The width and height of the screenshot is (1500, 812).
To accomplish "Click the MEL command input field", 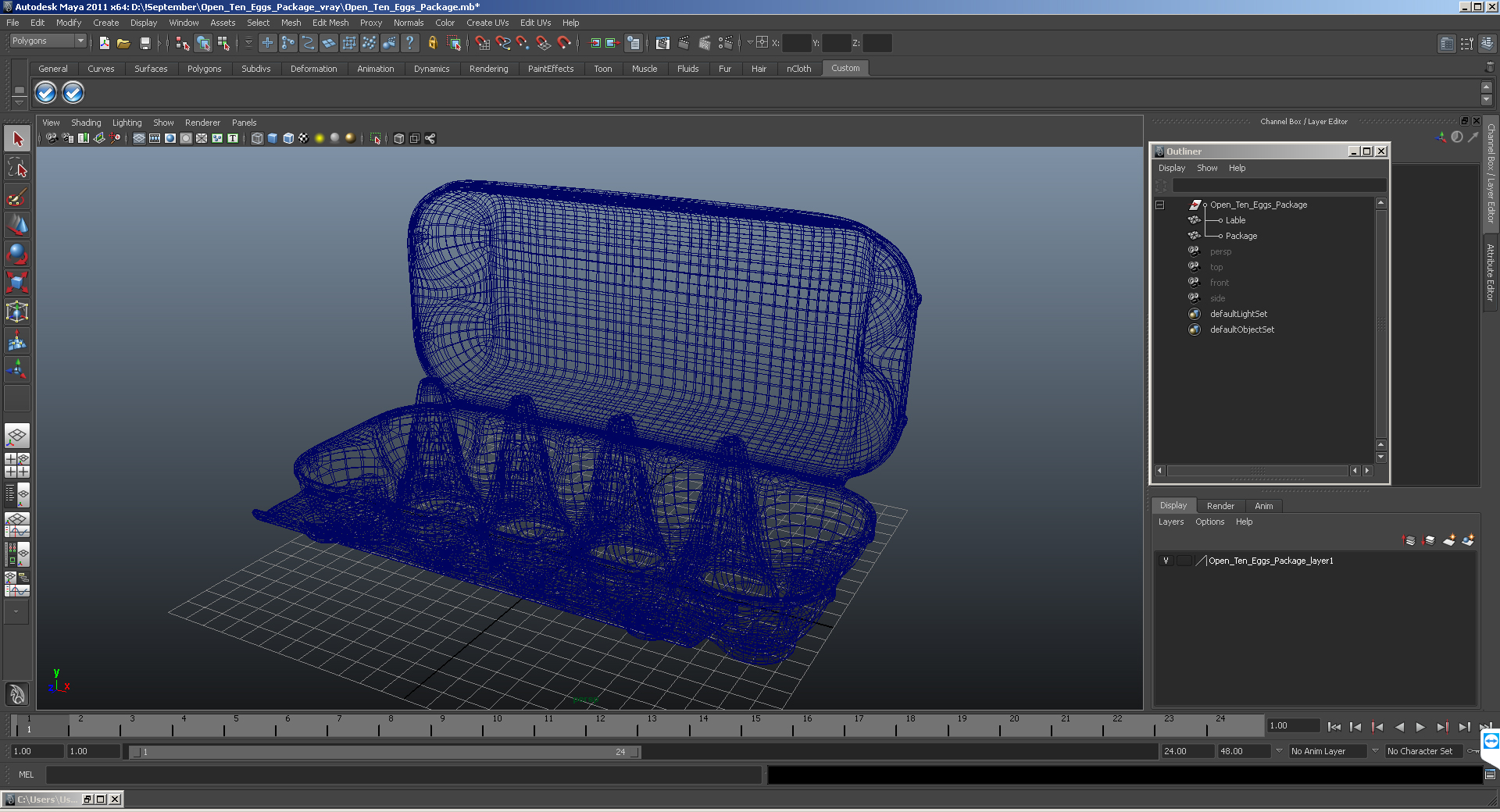I will point(404,775).
